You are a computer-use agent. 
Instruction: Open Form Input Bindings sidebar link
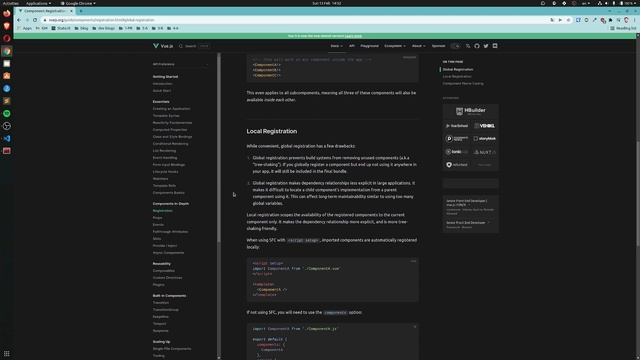pos(169,164)
